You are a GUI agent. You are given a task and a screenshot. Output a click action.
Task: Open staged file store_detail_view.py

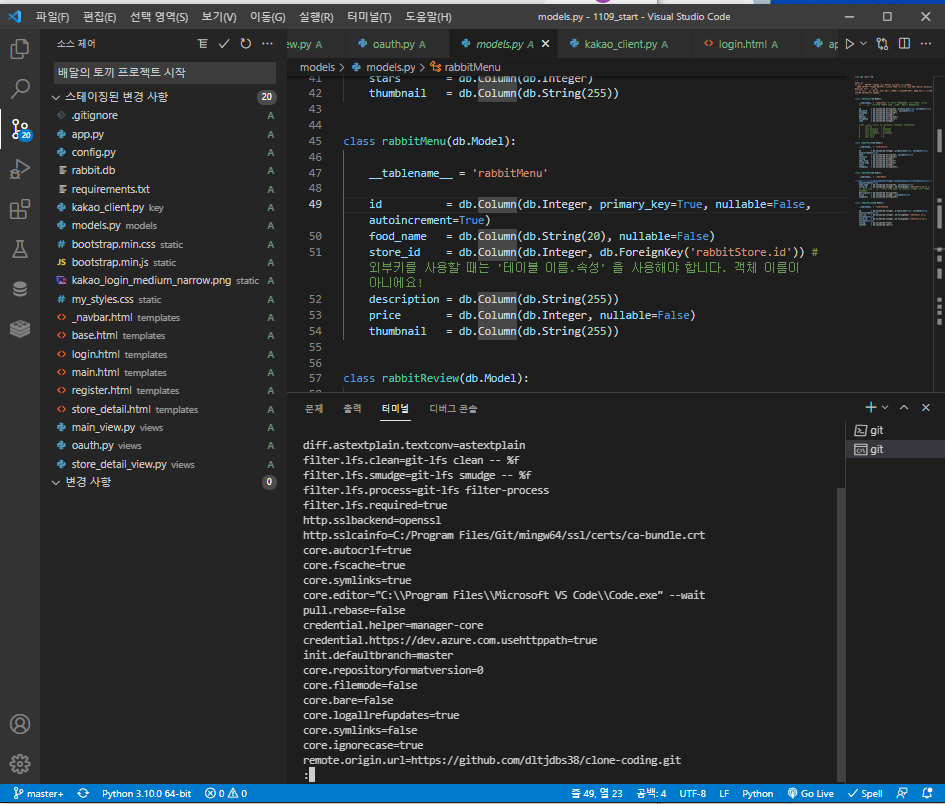(165, 464)
